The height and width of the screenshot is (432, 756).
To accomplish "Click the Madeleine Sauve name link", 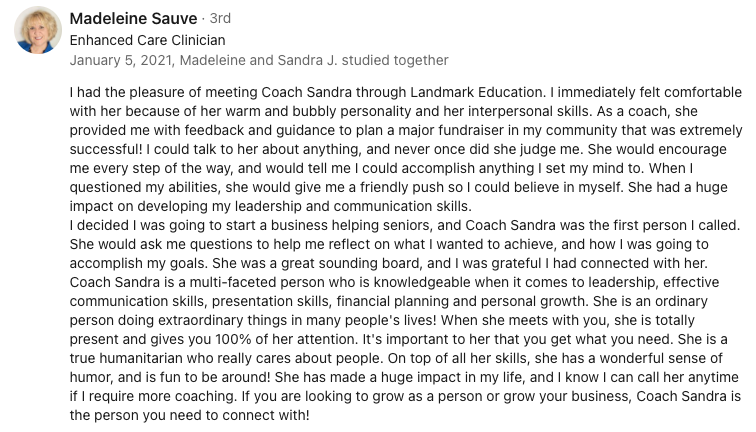I will (x=134, y=18).
